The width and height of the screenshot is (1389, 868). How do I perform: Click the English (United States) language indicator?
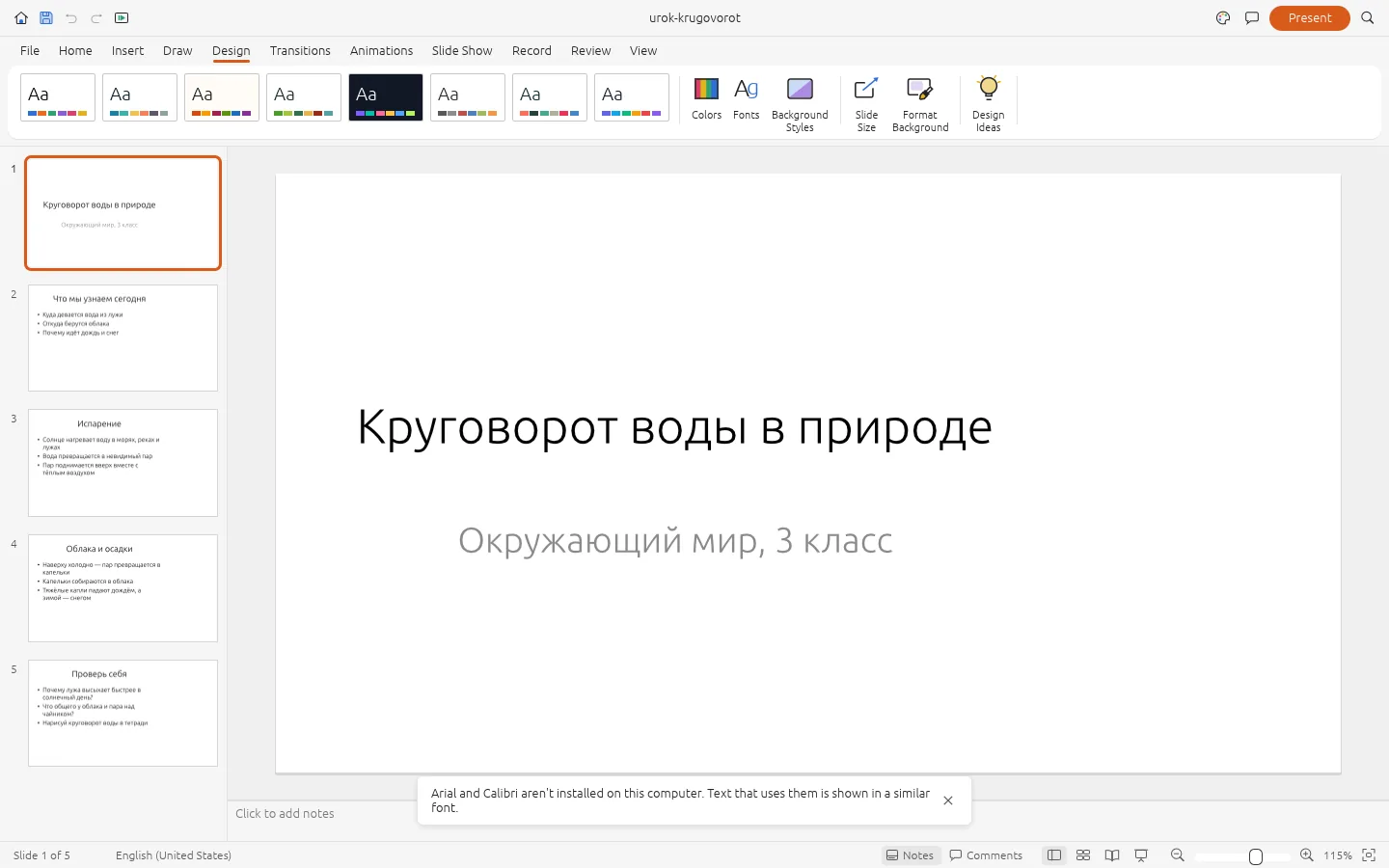174,855
